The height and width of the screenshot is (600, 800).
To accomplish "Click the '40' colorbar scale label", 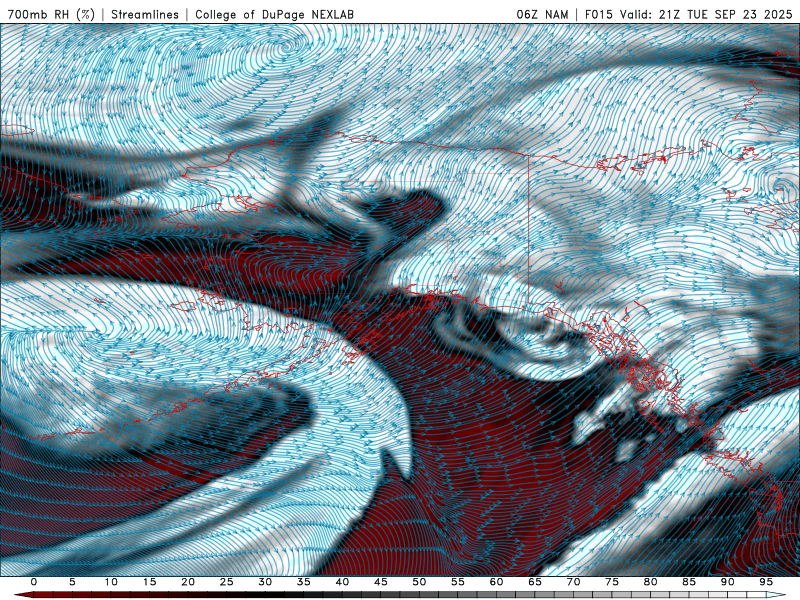I will tap(342, 582).
